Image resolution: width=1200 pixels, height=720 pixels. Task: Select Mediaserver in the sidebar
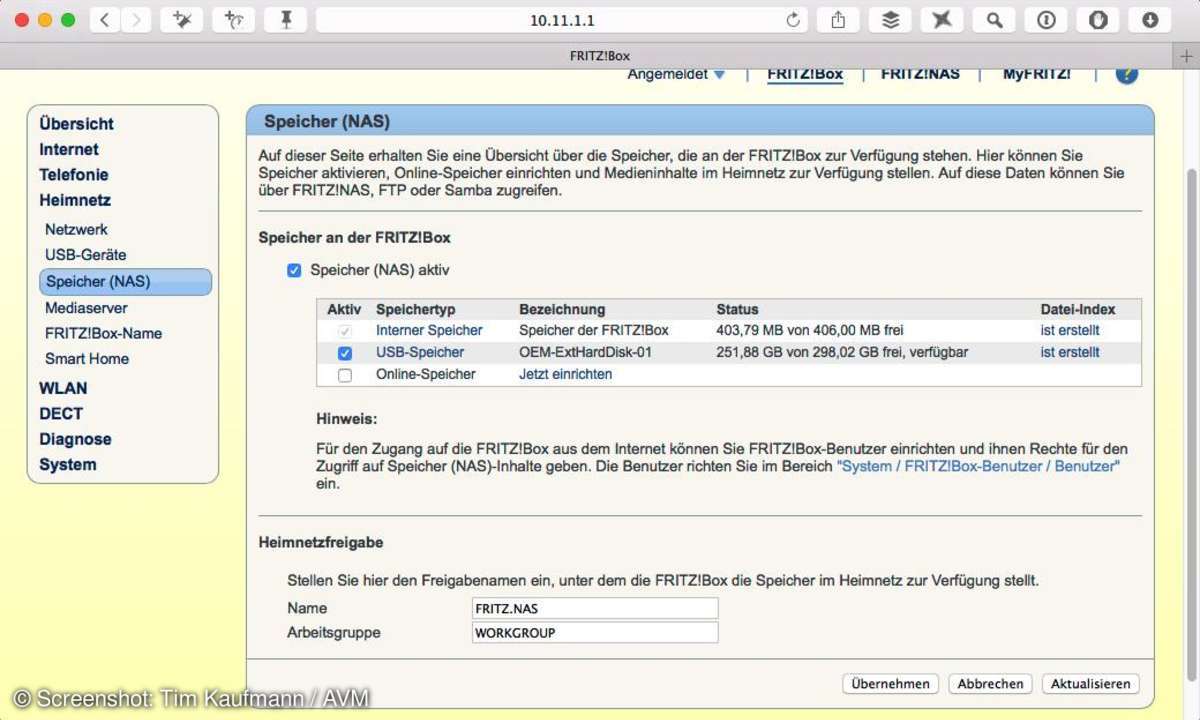pyautogui.click(x=87, y=308)
